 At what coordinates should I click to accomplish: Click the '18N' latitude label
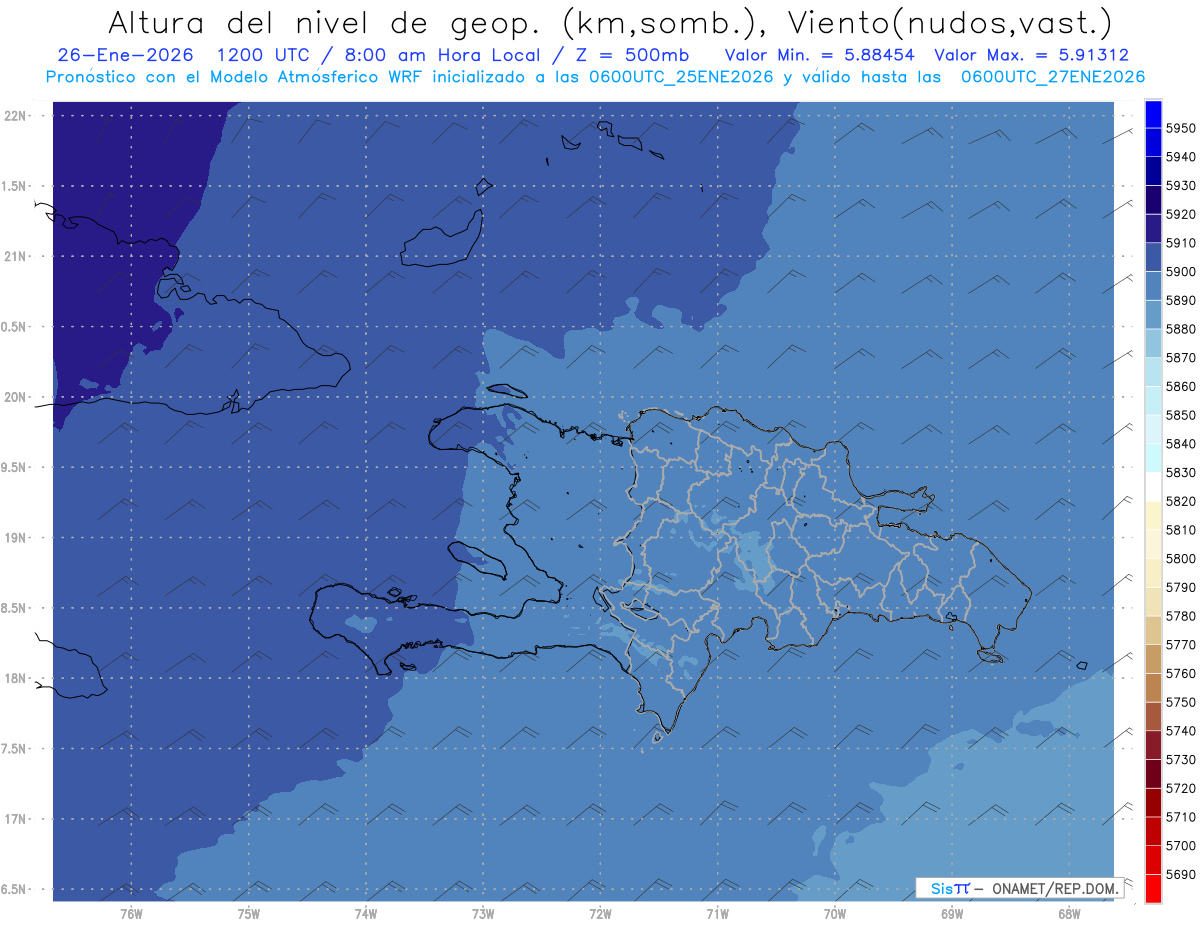16,678
